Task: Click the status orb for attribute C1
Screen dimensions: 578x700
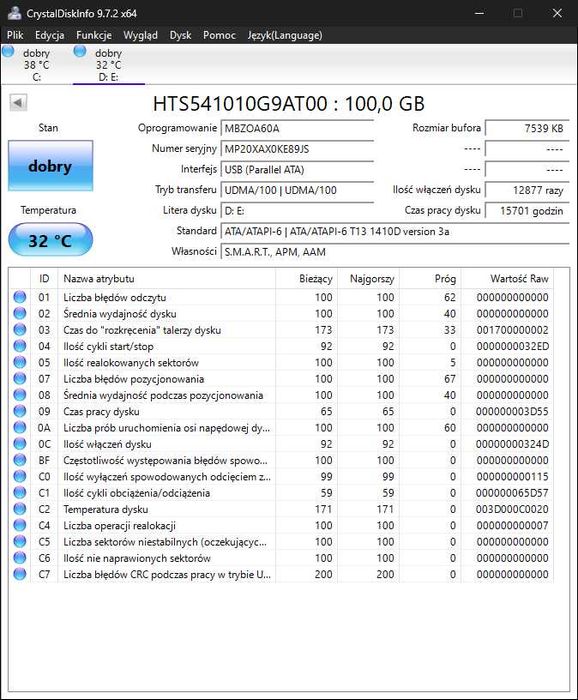Action: click(20, 492)
